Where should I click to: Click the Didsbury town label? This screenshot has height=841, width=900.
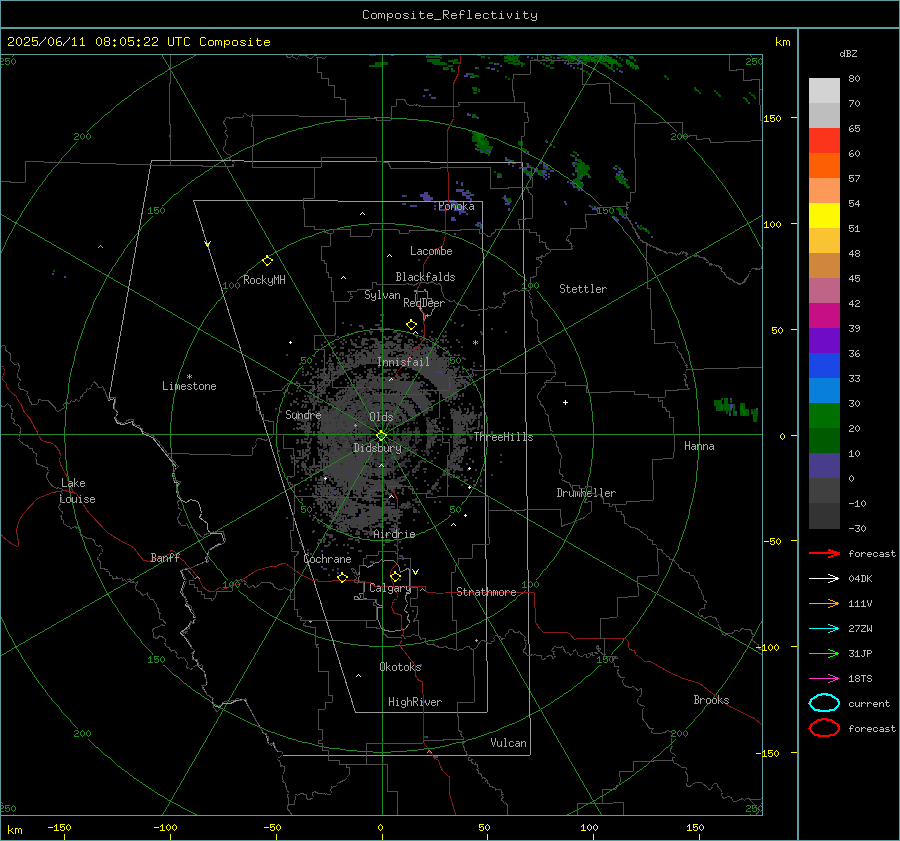(377, 448)
